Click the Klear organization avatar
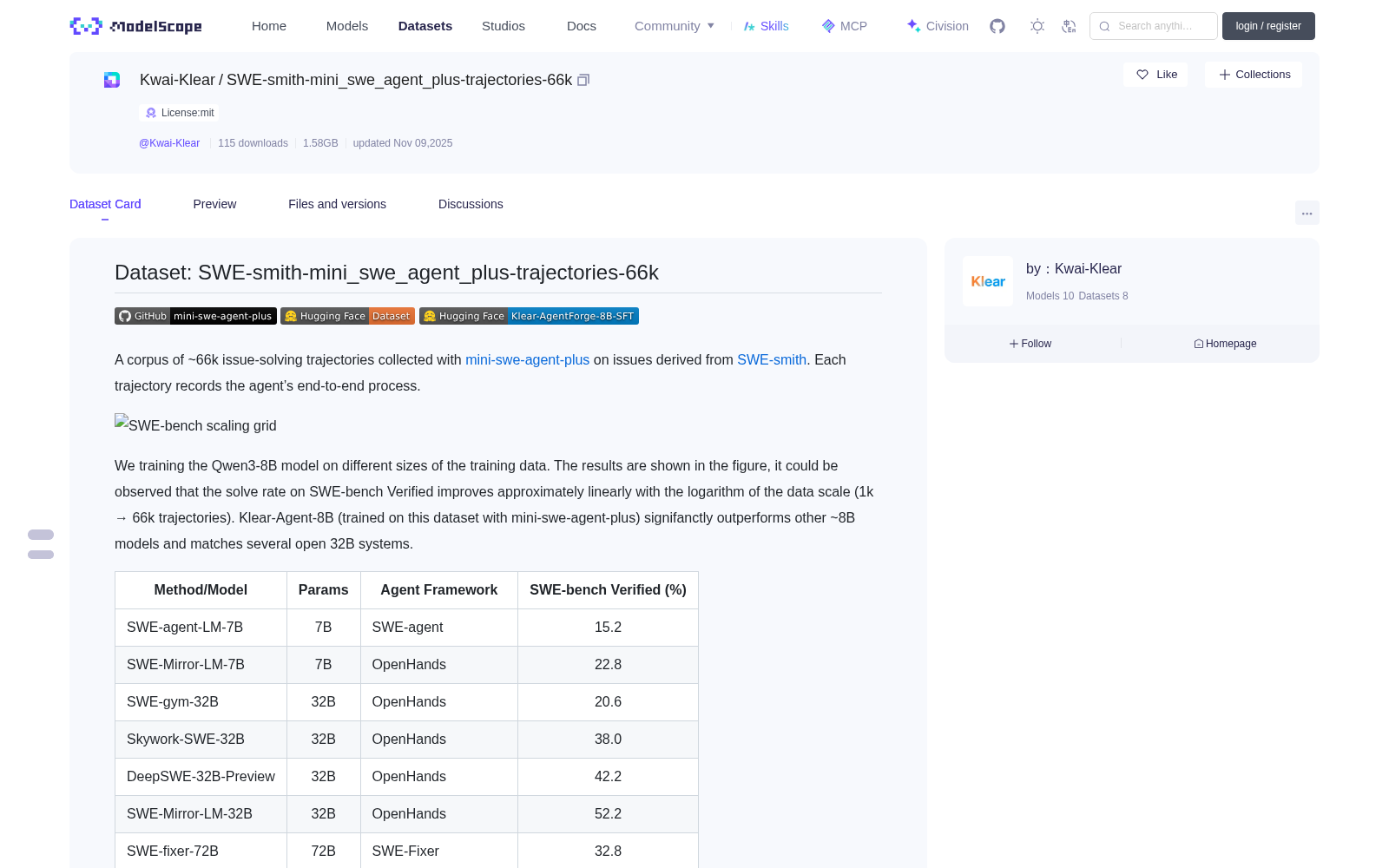1389x868 pixels. 988,281
